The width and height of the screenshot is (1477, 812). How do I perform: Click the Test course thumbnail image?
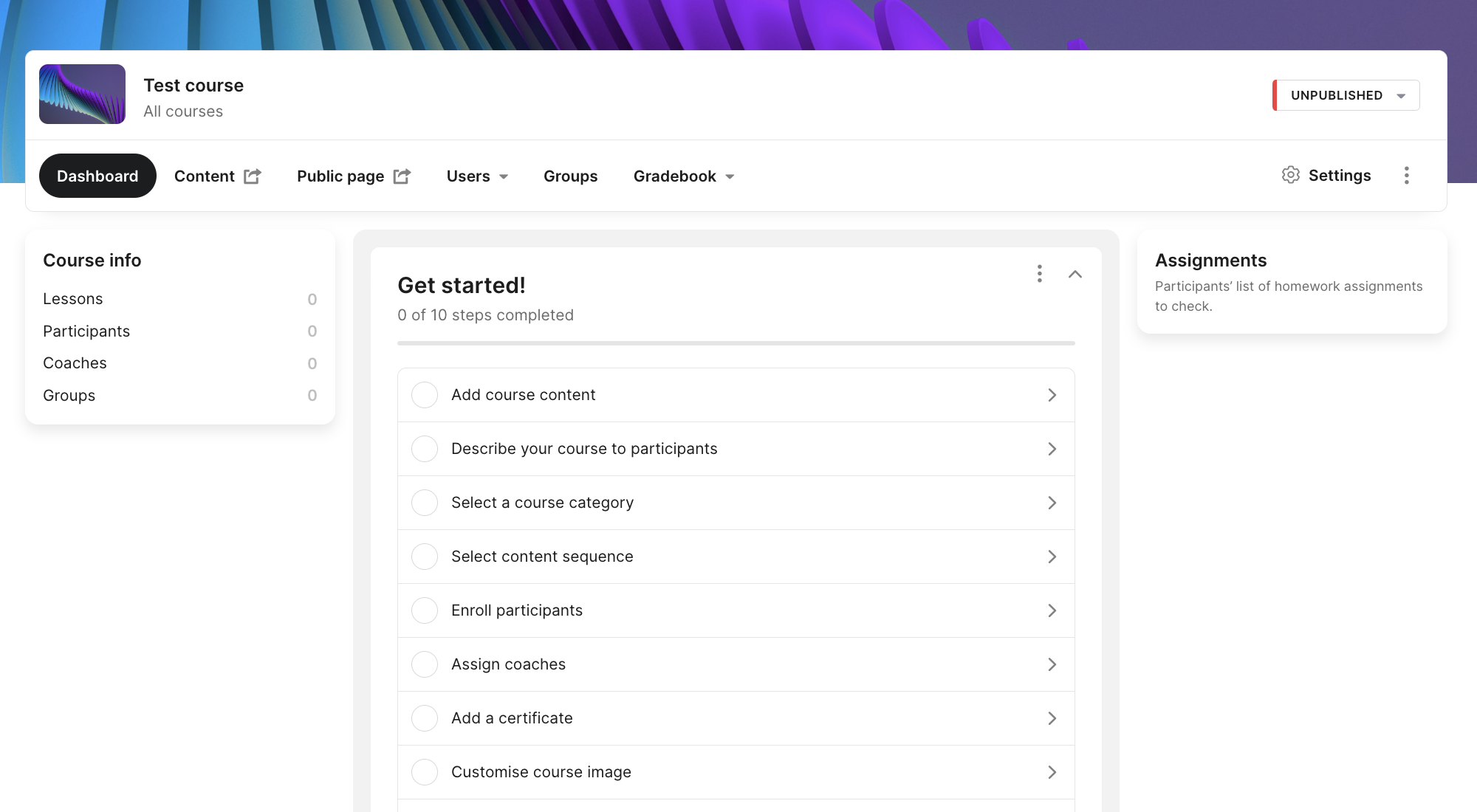82,94
